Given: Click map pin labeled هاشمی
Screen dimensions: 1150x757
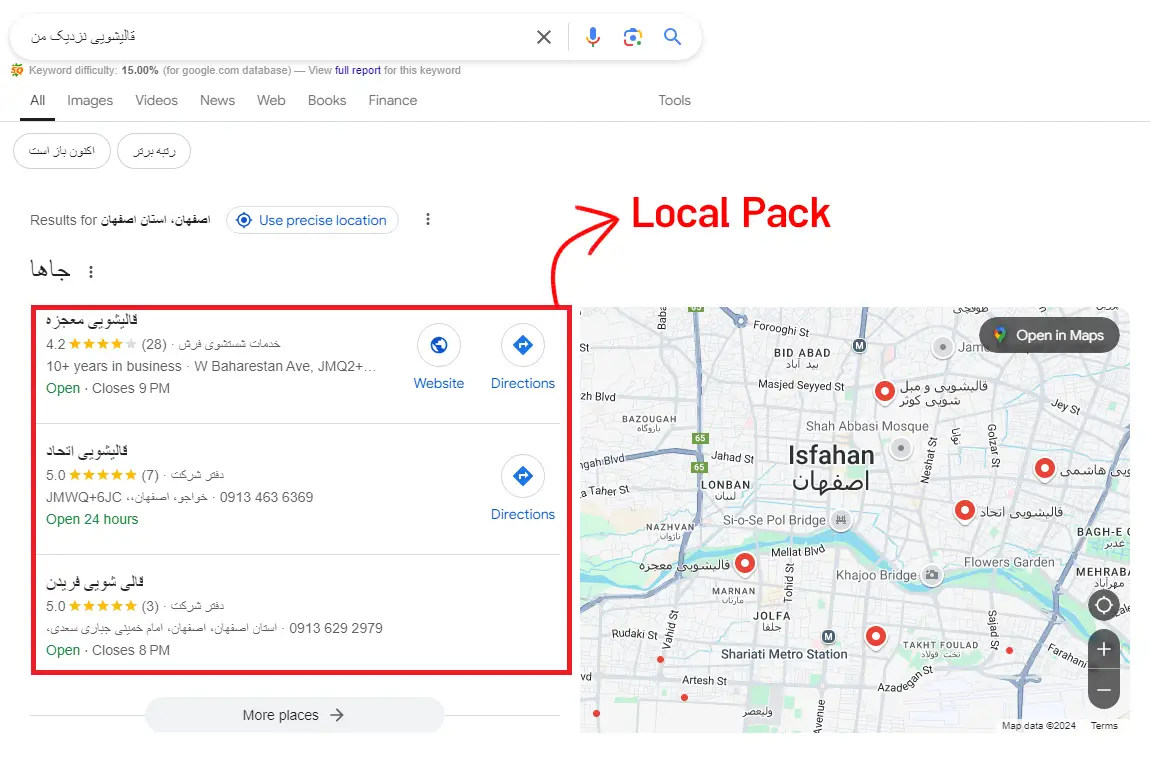Looking at the screenshot, I should point(1045,468).
